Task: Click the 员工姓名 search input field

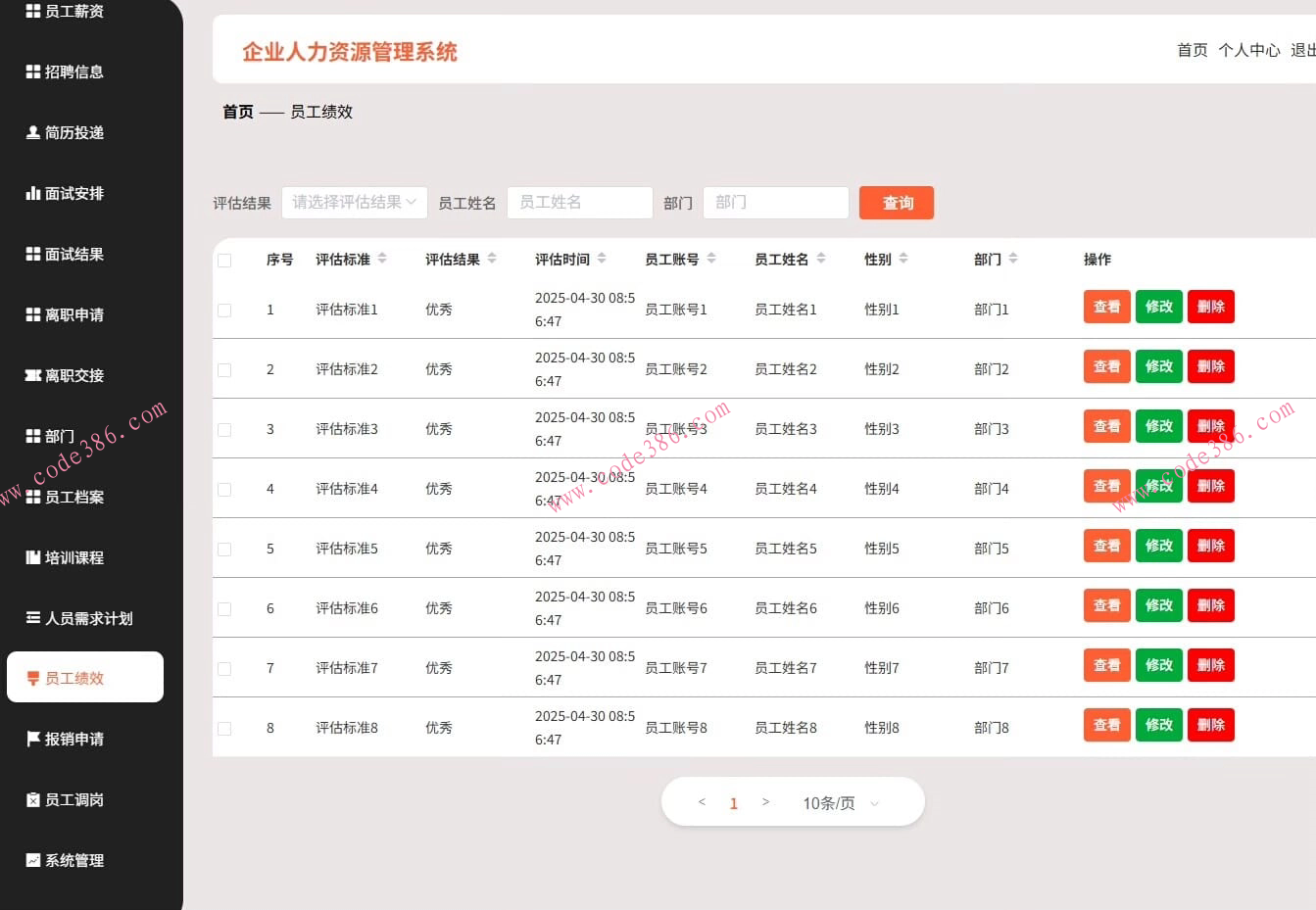Action: [x=579, y=203]
